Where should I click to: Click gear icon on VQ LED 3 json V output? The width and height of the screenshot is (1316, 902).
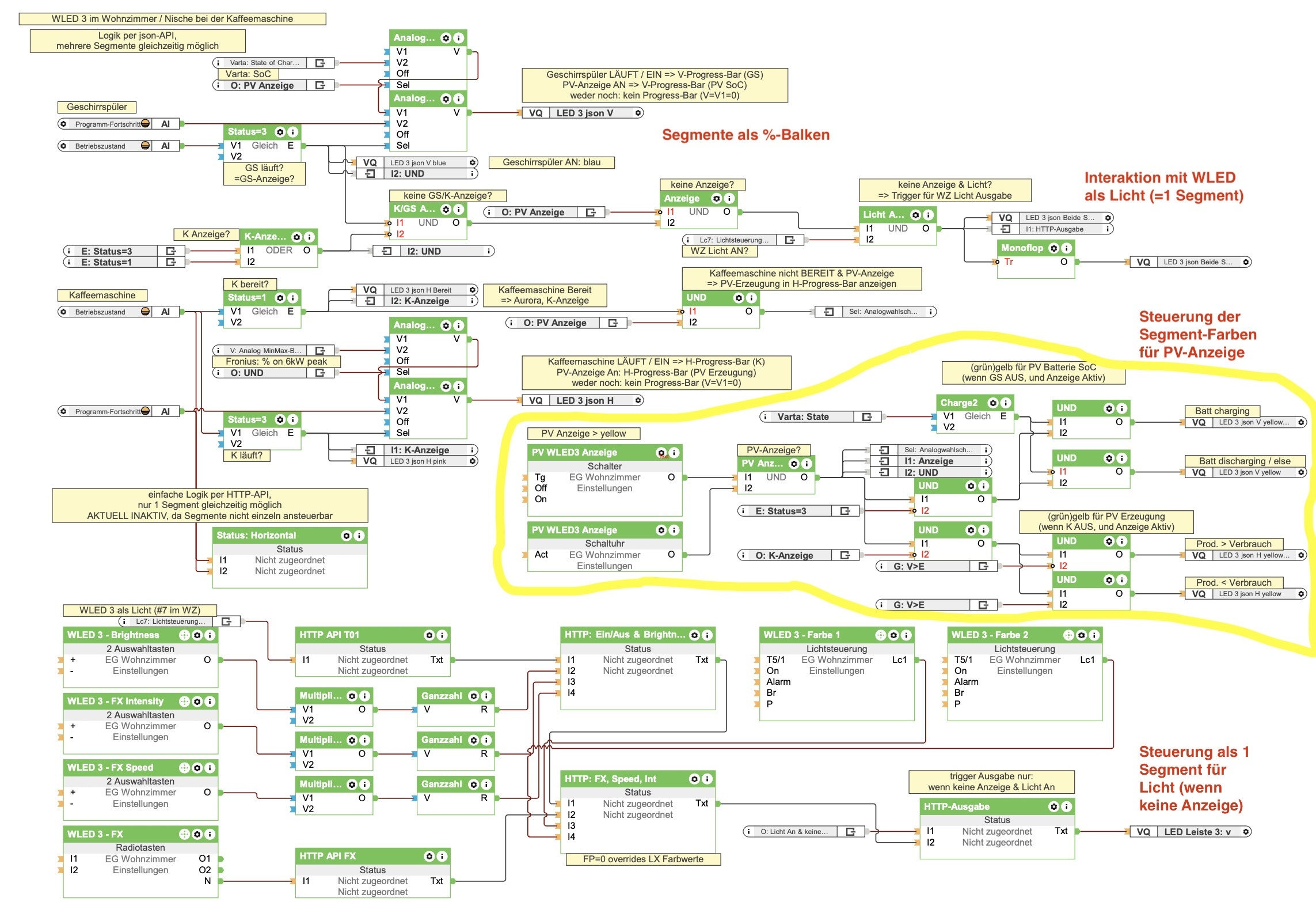coord(638,113)
